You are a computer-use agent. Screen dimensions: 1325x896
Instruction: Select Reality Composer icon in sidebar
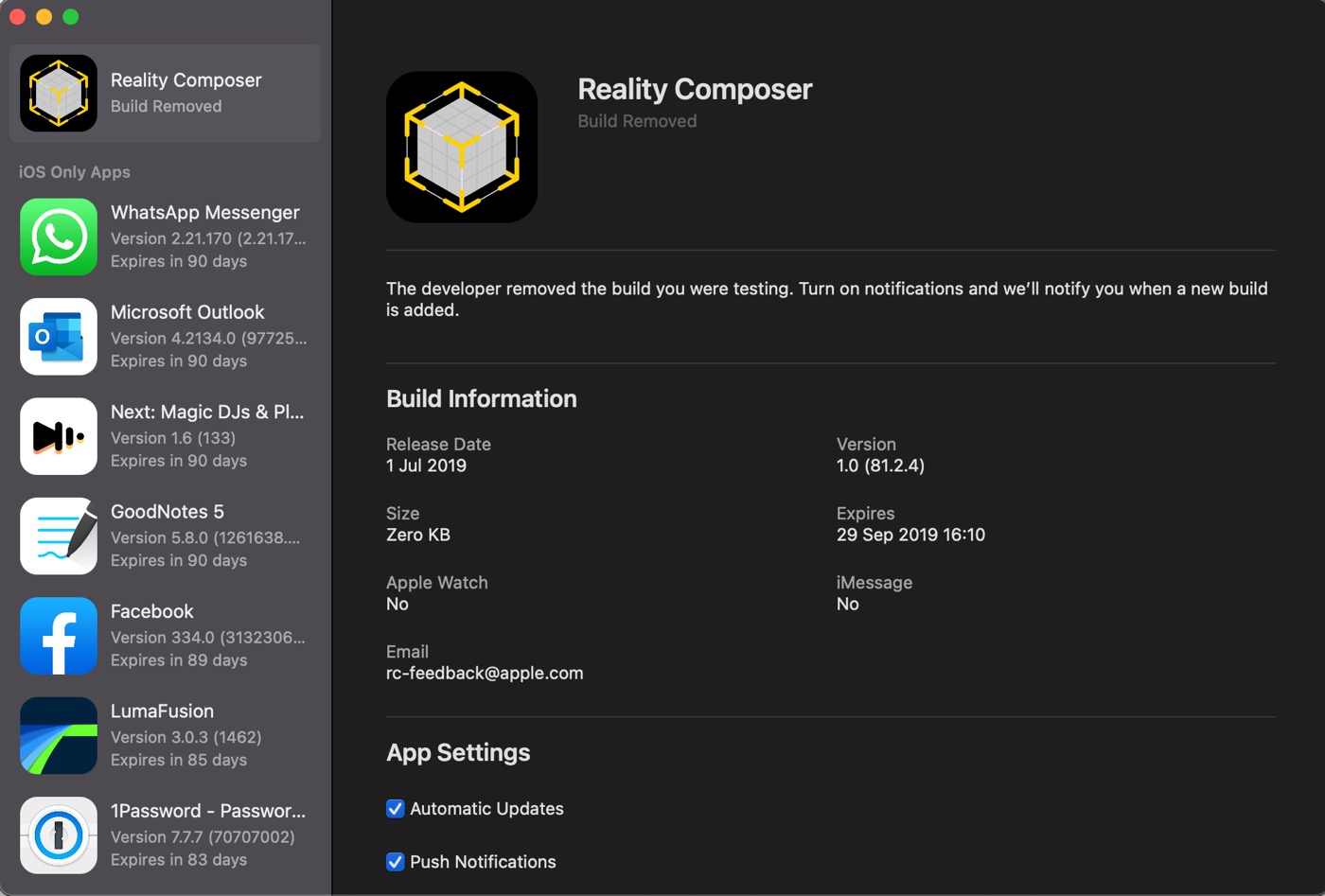59,93
